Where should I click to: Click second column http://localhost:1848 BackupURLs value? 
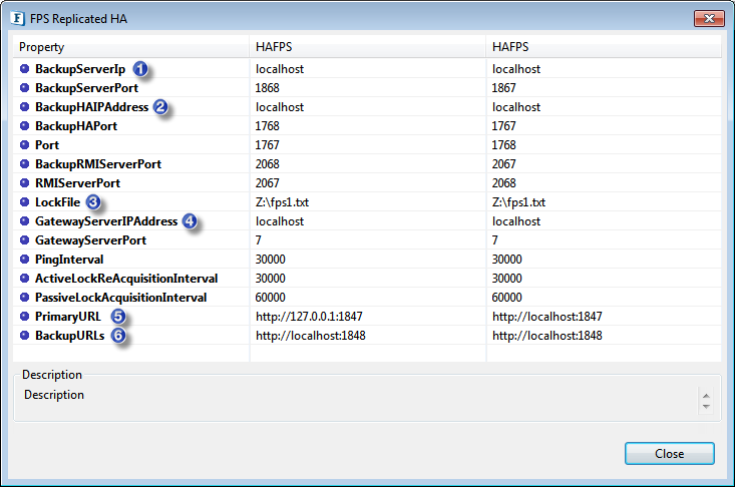click(x=547, y=336)
